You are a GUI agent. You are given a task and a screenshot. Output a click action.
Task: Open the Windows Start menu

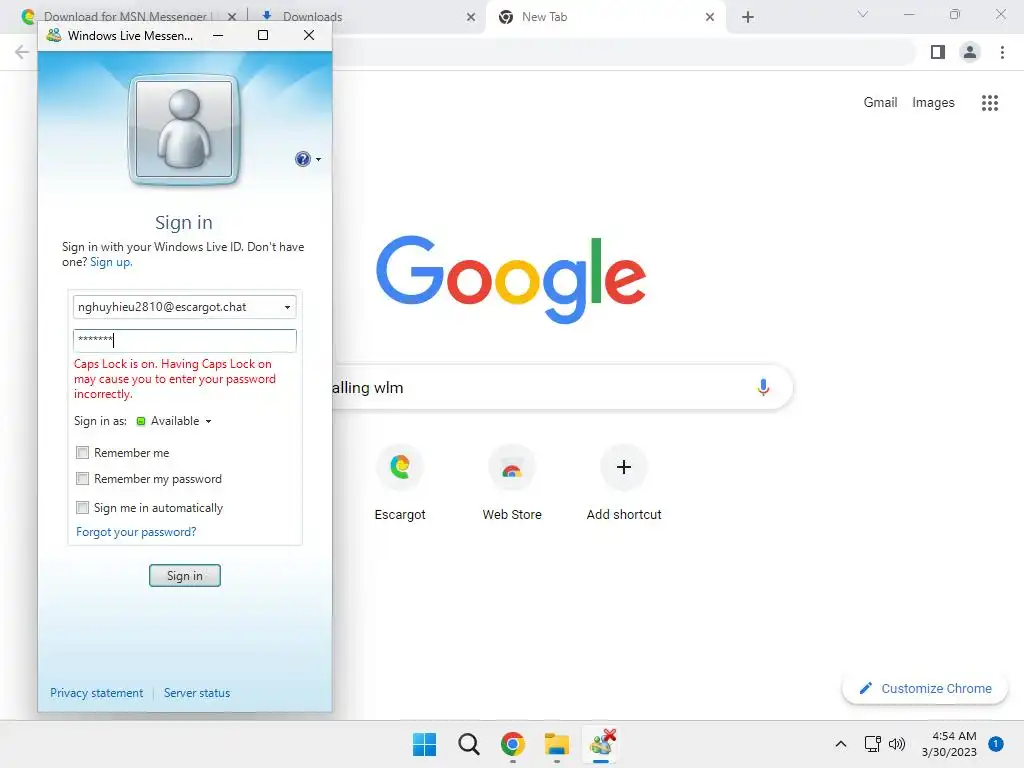coord(424,744)
